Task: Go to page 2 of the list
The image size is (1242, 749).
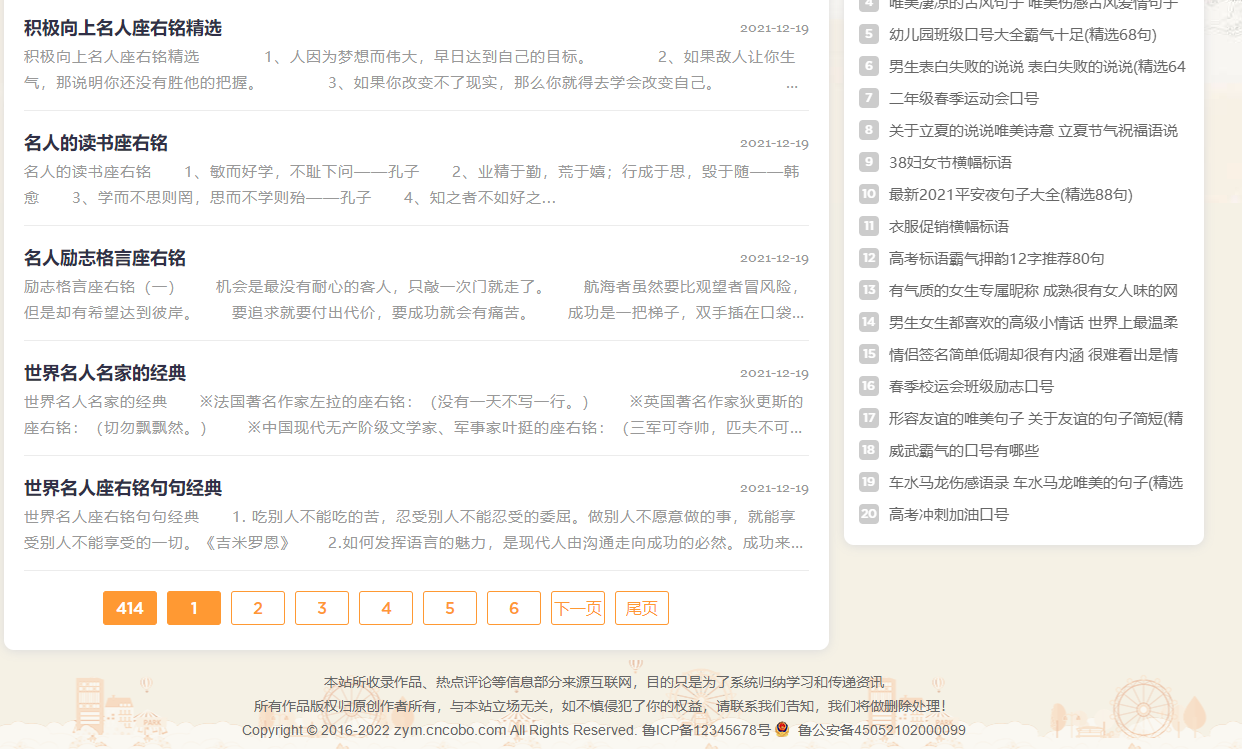Action: [257, 607]
